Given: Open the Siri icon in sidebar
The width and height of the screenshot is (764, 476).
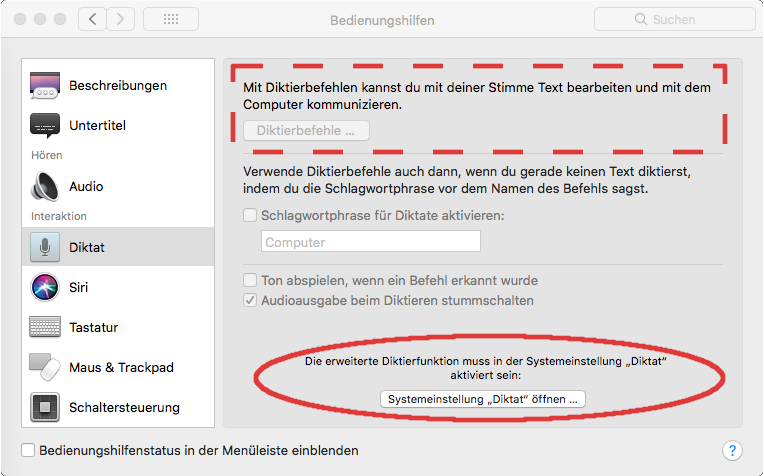Looking at the screenshot, I should (45, 287).
